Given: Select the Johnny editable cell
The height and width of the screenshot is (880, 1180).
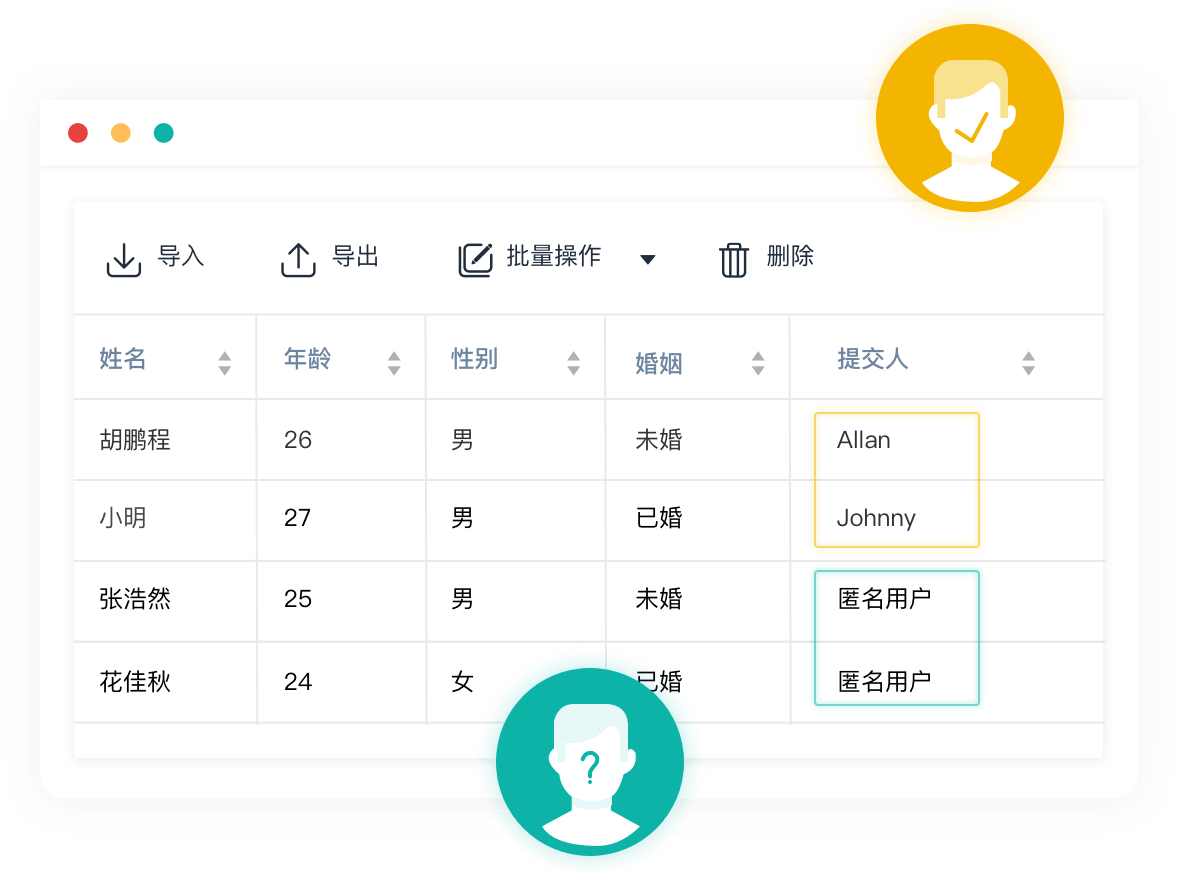Looking at the screenshot, I should point(896,518).
